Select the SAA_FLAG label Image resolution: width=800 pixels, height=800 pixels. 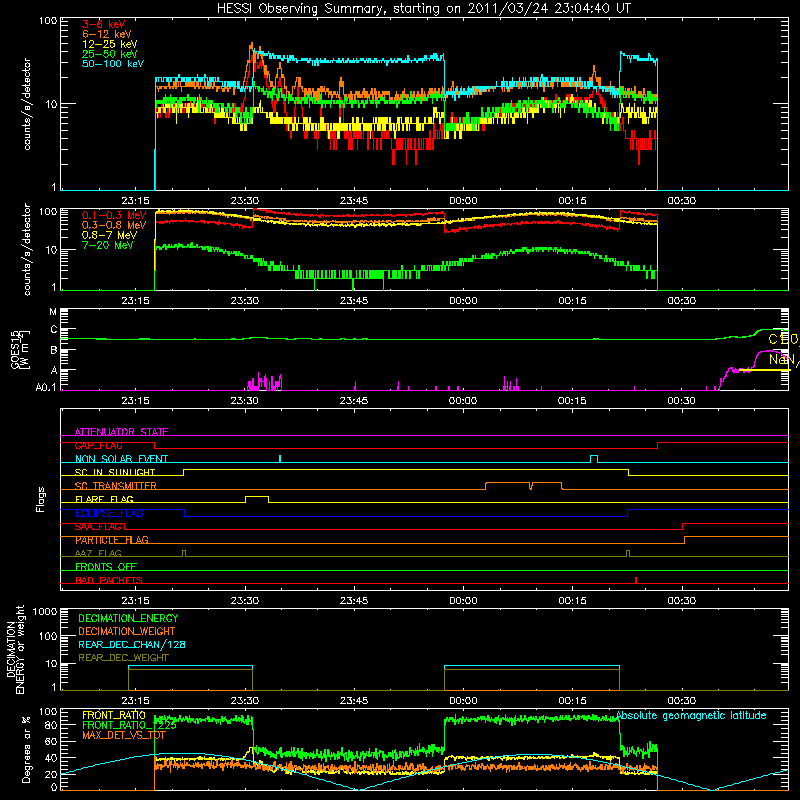[x=98, y=526]
